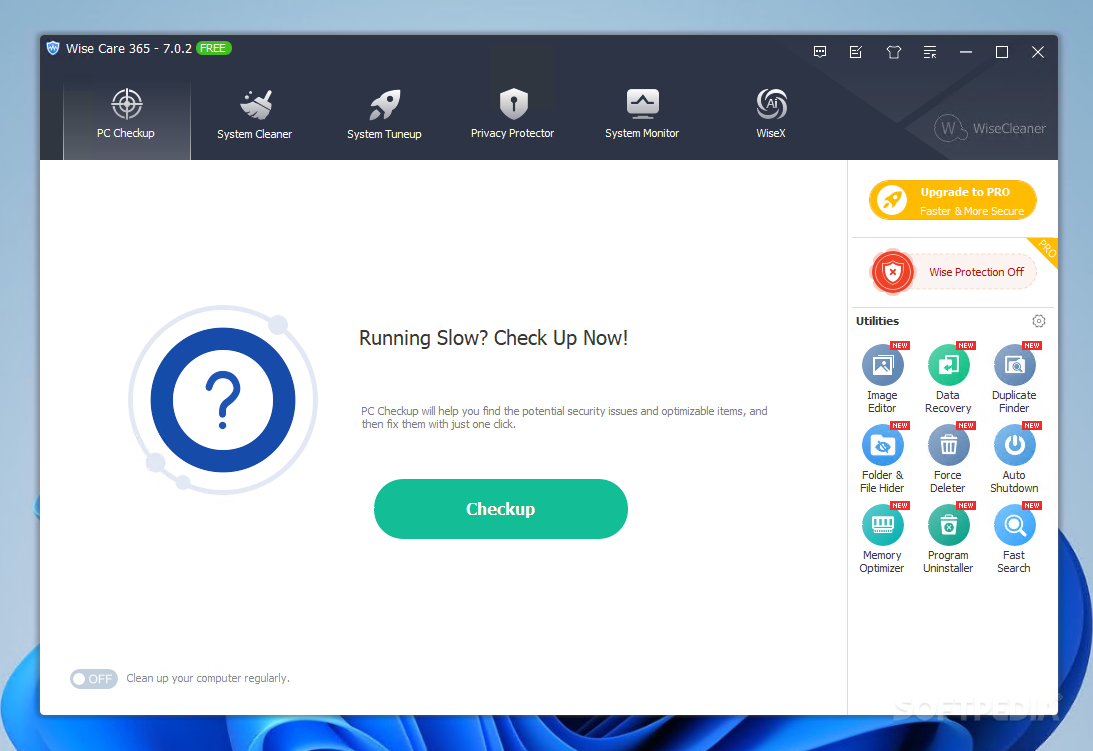Open the skin shirt icon
The width and height of the screenshot is (1093, 751).
pyautogui.click(x=894, y=52)
